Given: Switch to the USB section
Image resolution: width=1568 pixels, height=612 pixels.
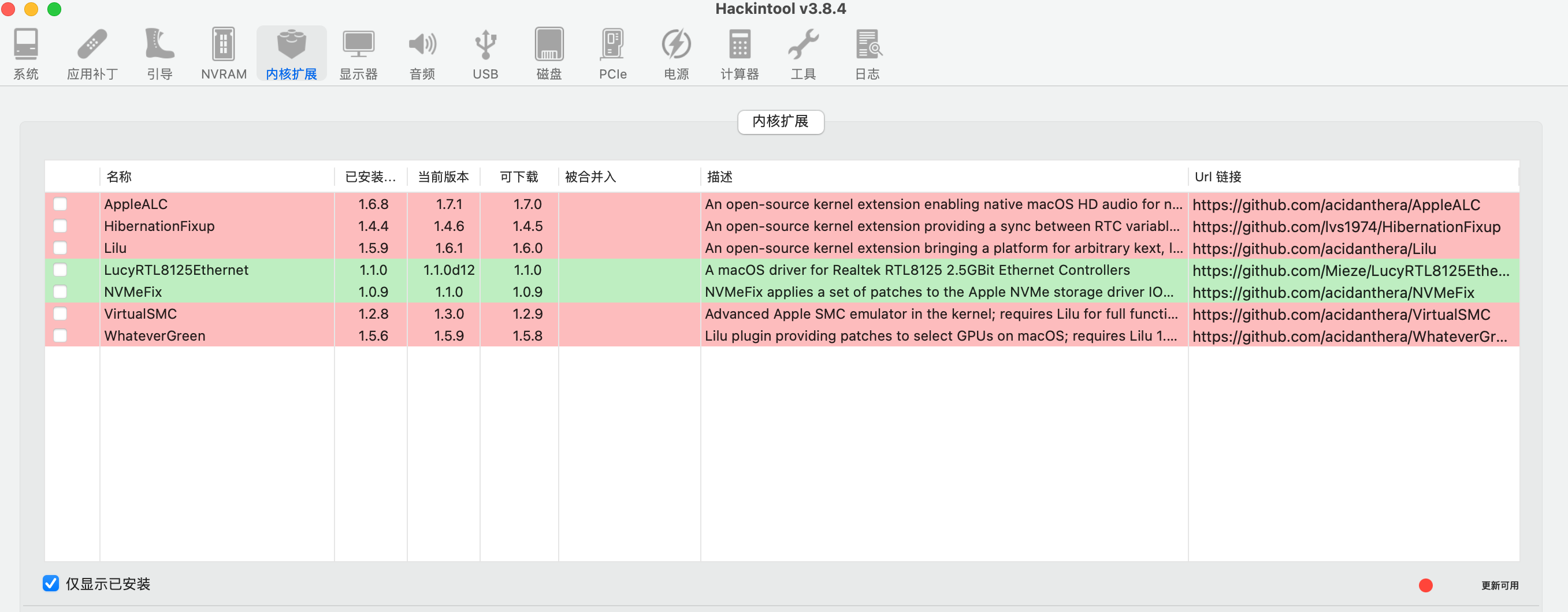Looking at the screenshot, I should 485,54.
